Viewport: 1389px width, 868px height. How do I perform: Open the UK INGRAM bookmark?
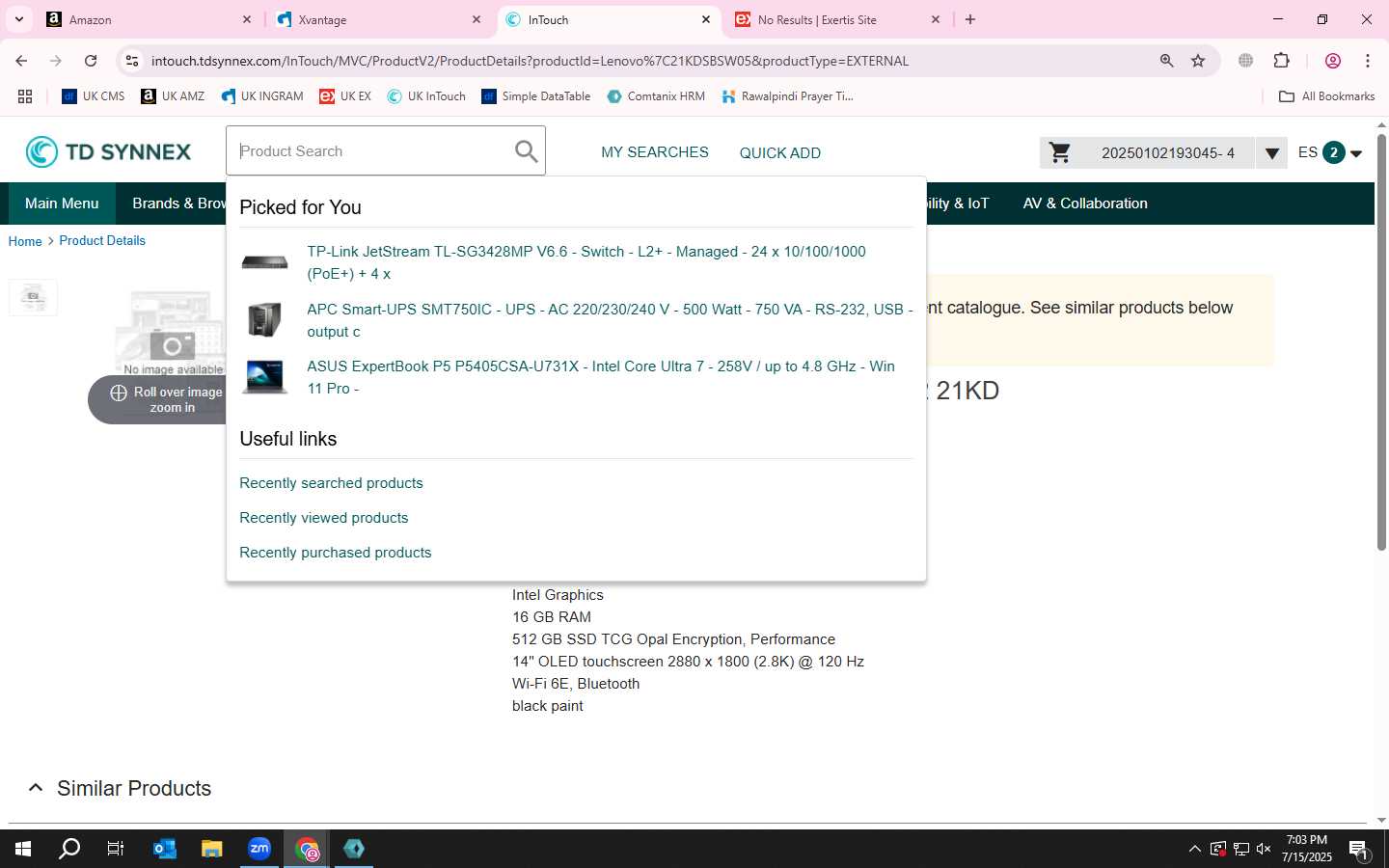pyautogui.click(x=262, y=96)
